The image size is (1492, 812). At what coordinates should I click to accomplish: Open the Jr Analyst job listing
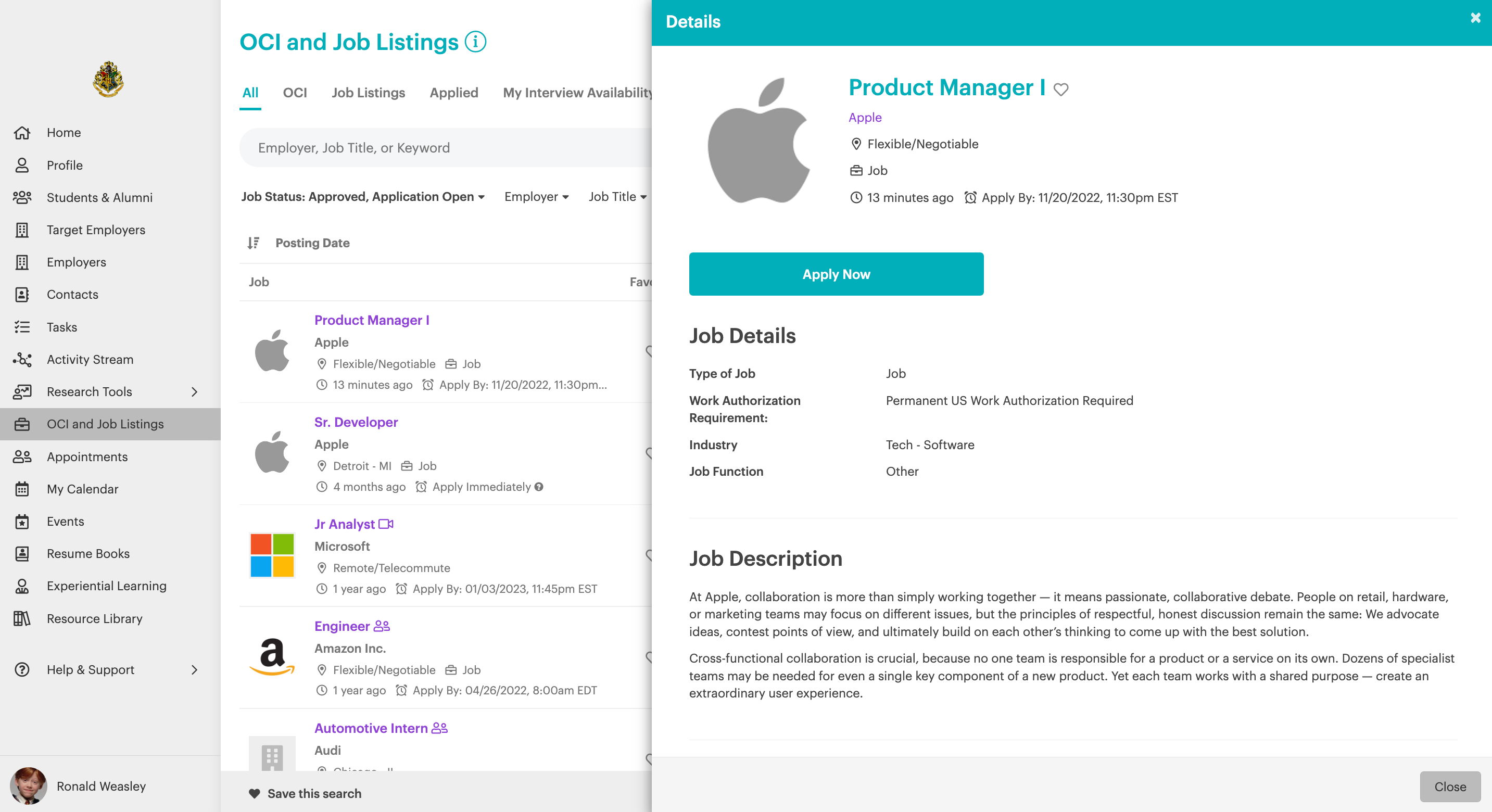tap(345, 524)
